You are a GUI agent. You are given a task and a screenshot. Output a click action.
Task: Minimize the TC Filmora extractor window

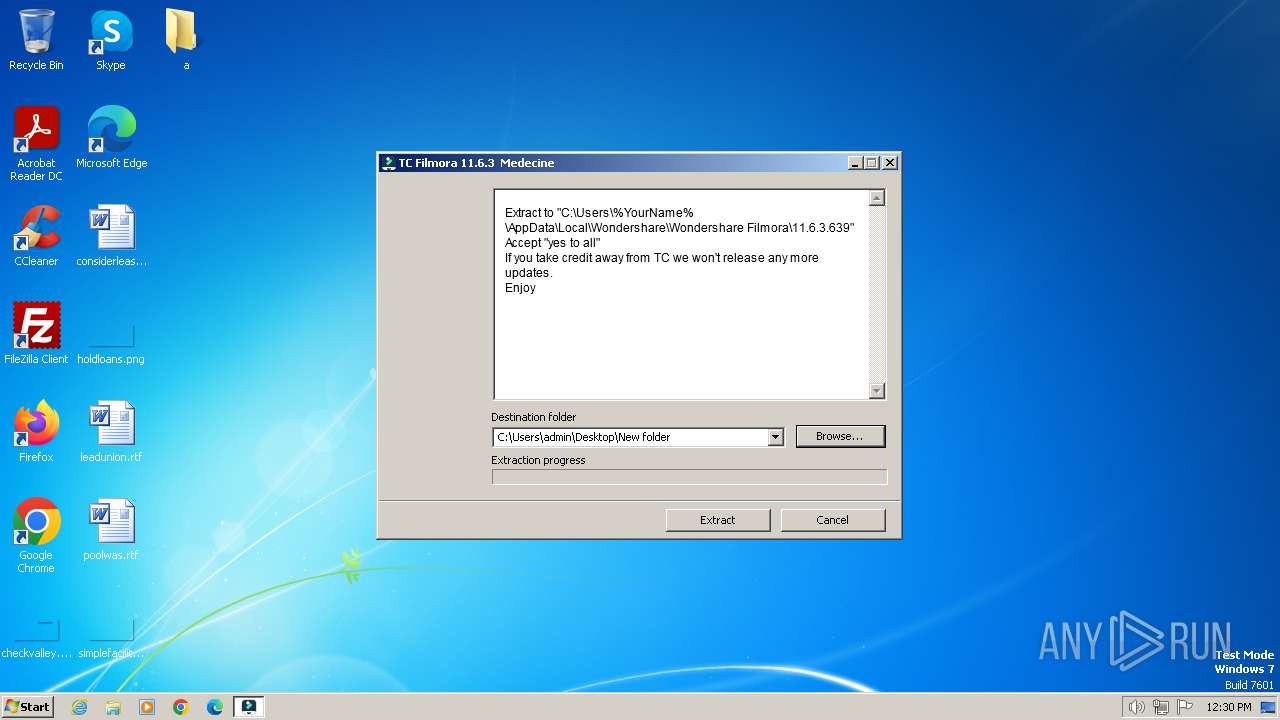pos(855,163)
